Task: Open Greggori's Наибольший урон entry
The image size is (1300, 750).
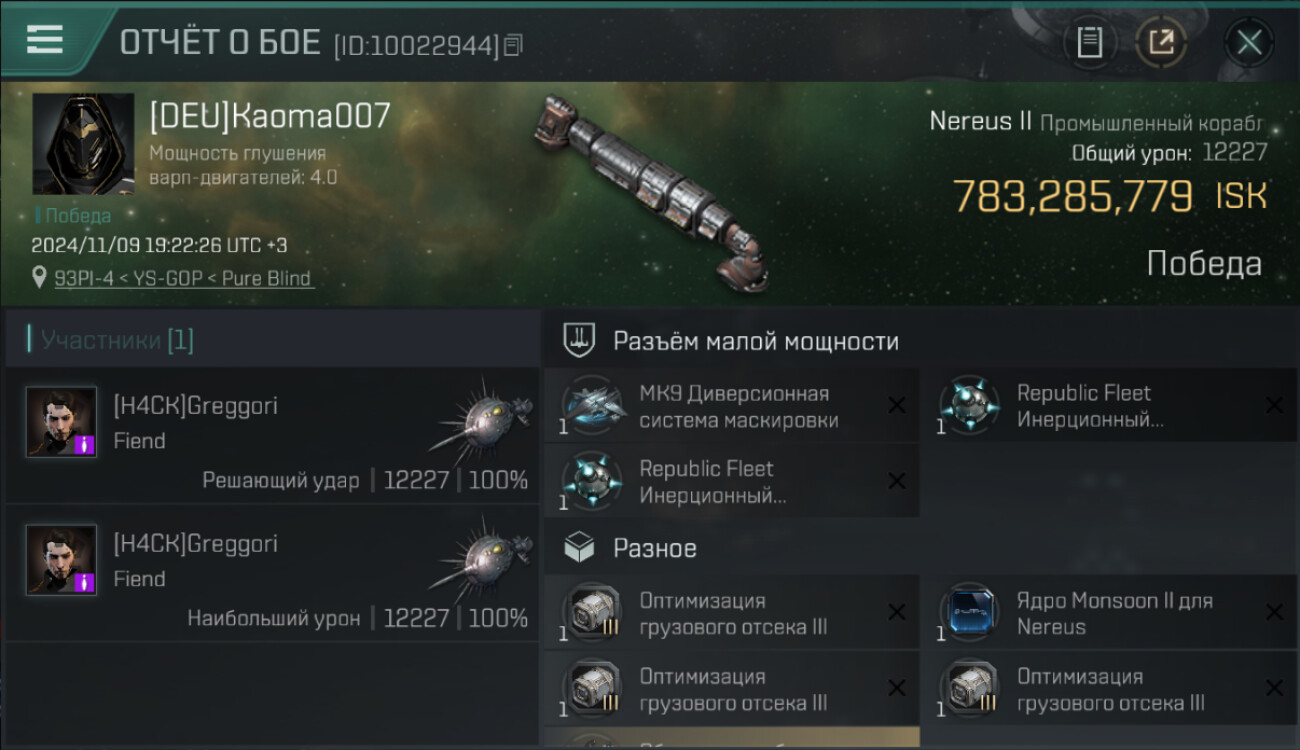Action: pos(272,574)
